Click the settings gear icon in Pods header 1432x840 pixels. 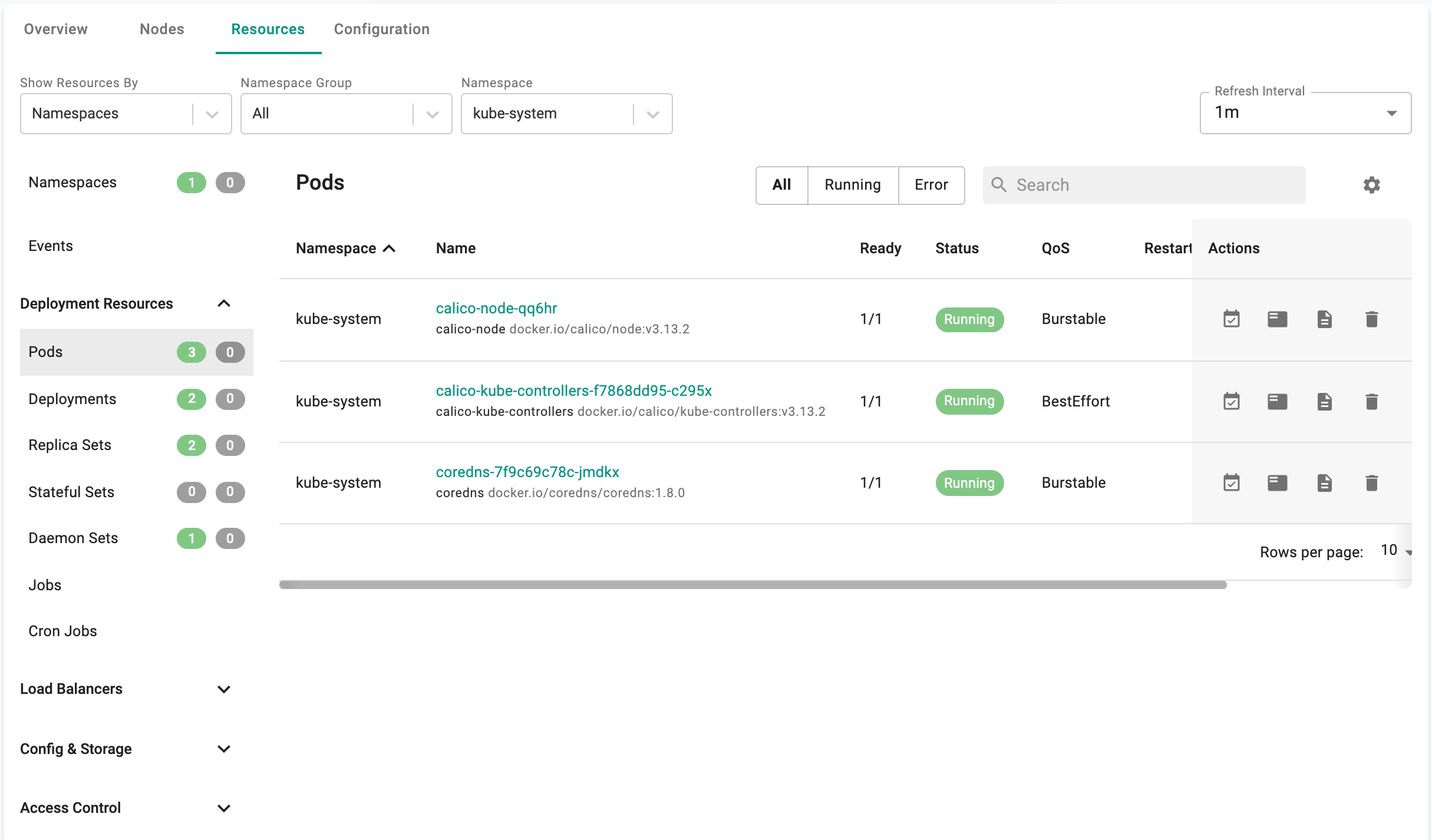1370,185
